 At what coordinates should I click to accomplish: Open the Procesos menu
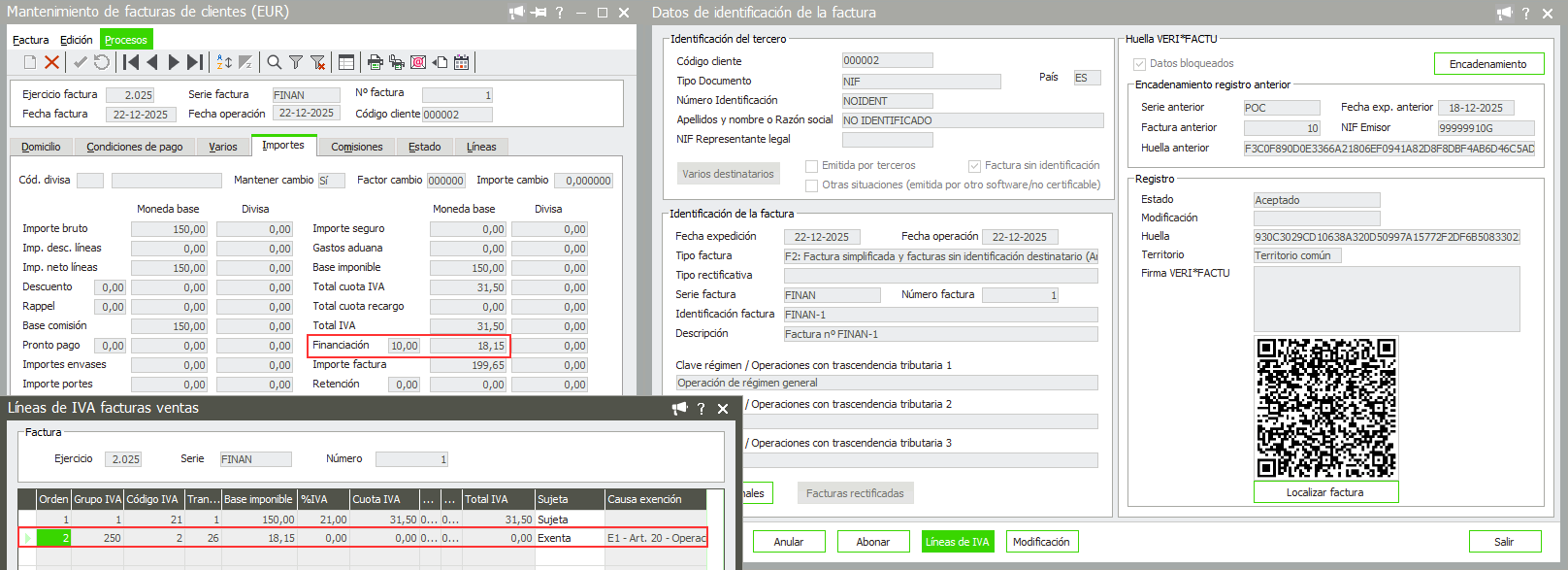pyautogui.click(x=126, y=40)
